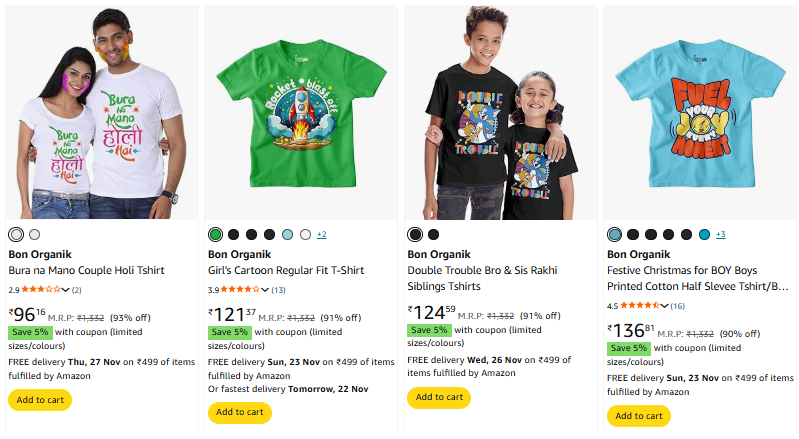This screenshot has width=799, height=439.
Task: Add Bura na Mano Couple Holi Tshirt to cart
Action: click(x=40, y=399)
